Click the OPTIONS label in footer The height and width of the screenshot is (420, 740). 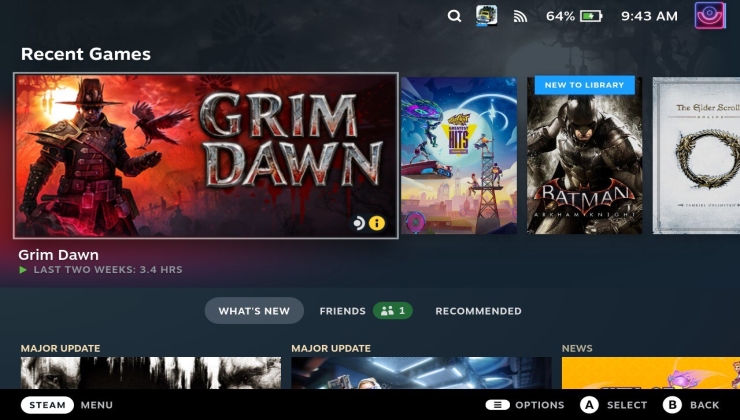tap(539, 405)
